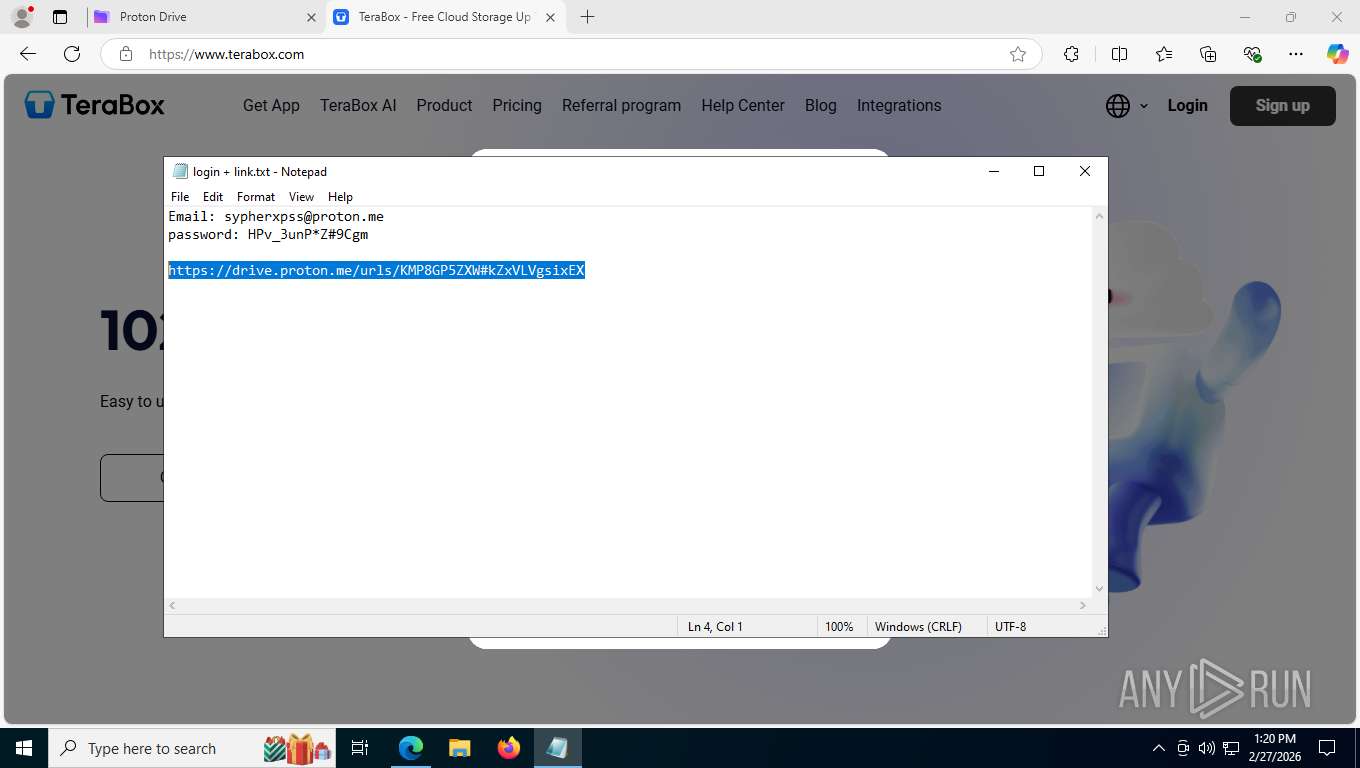Open the TeraBox Blog link
This screenshot has height=768, width=1360.
[820, 105]
